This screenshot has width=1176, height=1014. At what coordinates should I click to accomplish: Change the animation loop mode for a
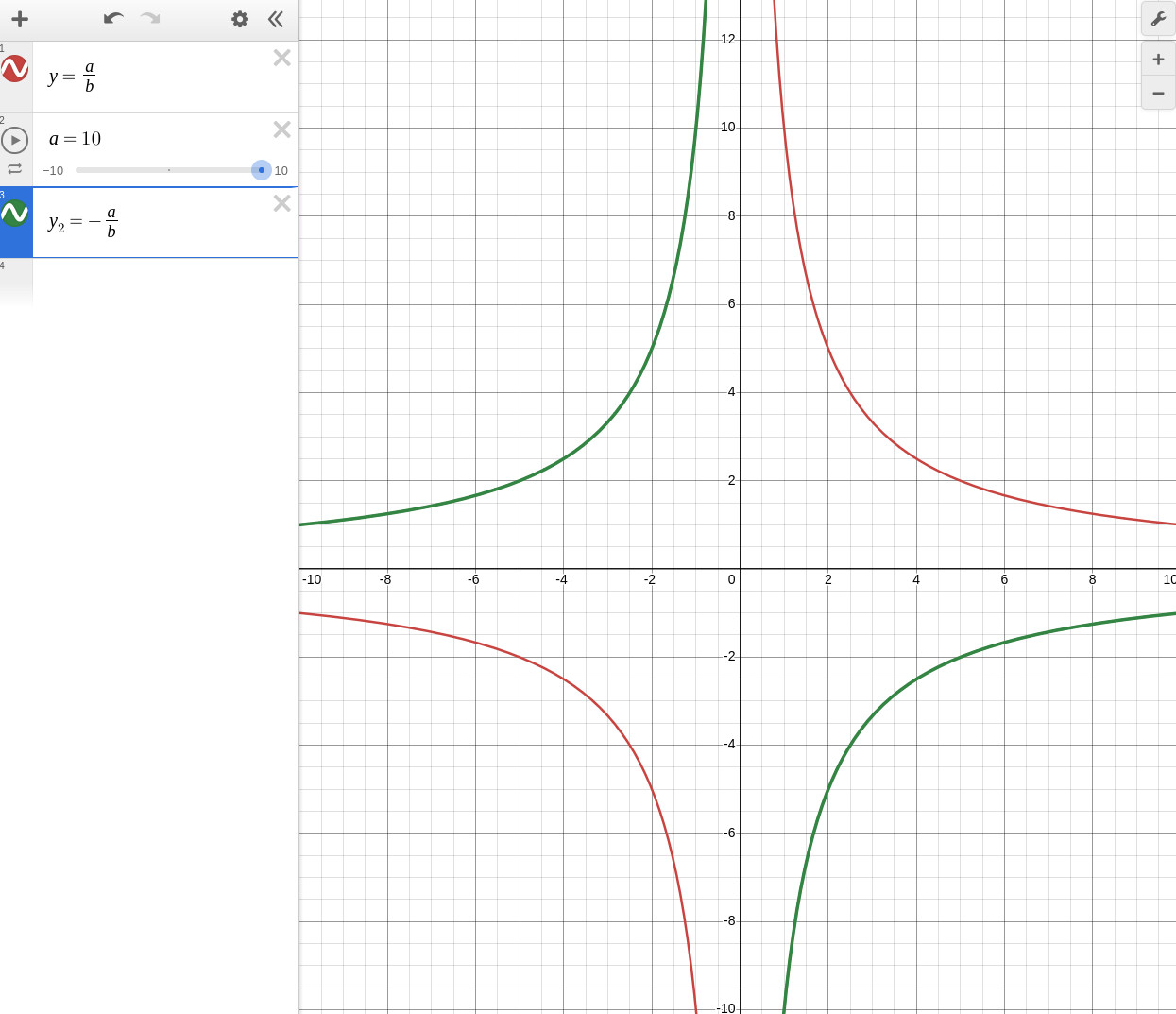click(14, 169)
